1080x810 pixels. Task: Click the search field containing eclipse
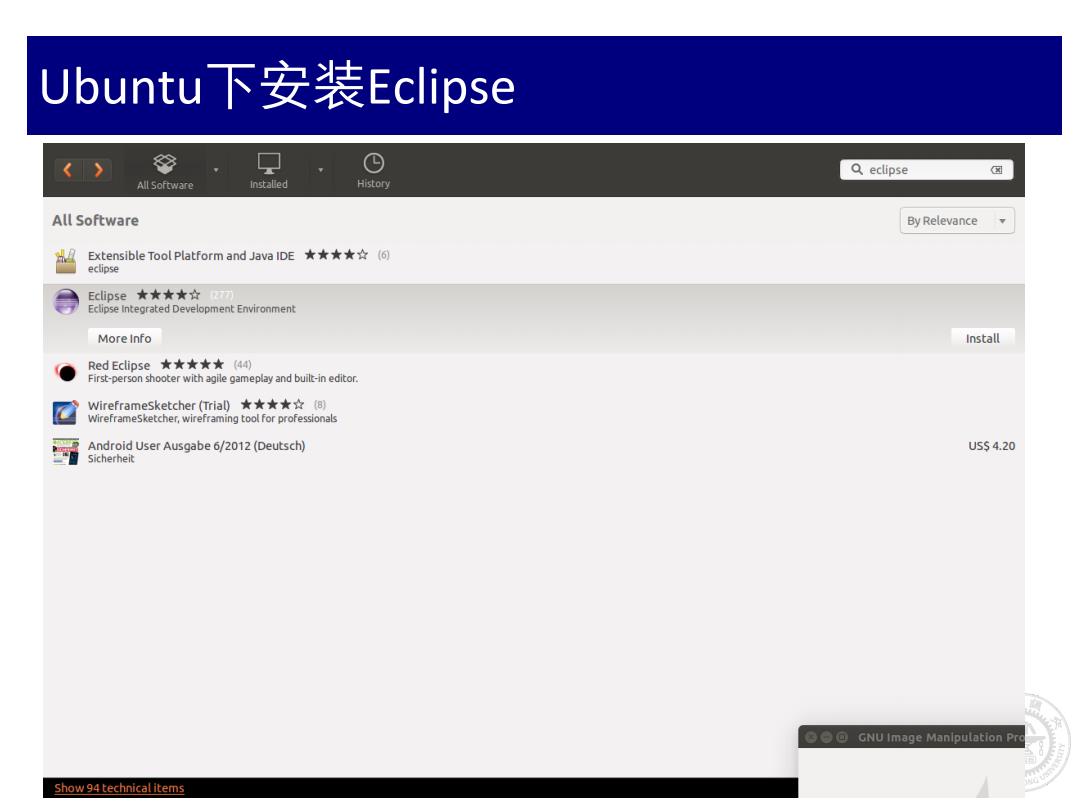pos(926,169)
